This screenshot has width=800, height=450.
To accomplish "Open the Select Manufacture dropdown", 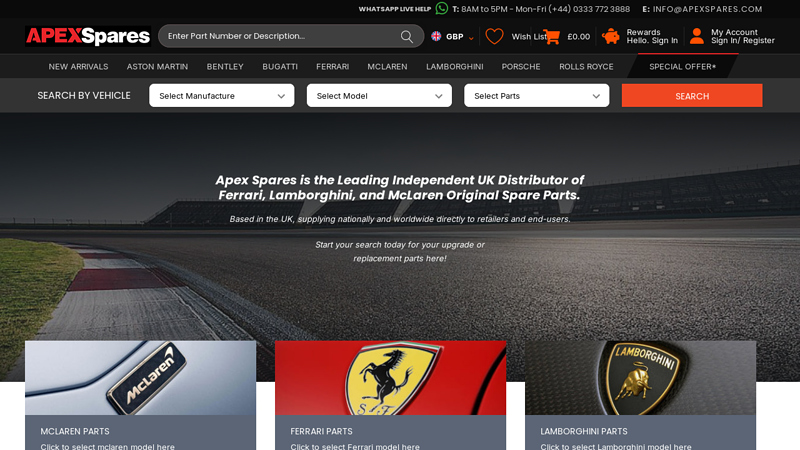I will click(221, 95).
